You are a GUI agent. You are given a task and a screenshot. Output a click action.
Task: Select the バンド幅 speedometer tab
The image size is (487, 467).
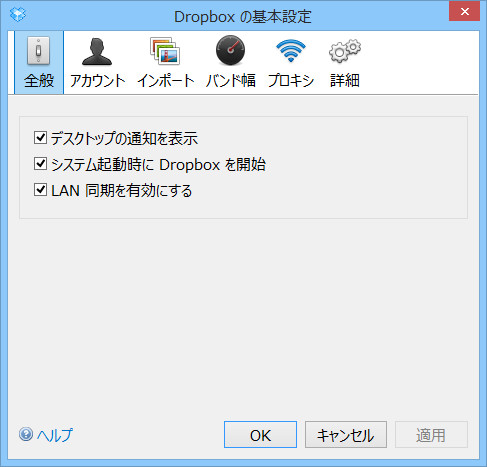click(x=230, y=63)
